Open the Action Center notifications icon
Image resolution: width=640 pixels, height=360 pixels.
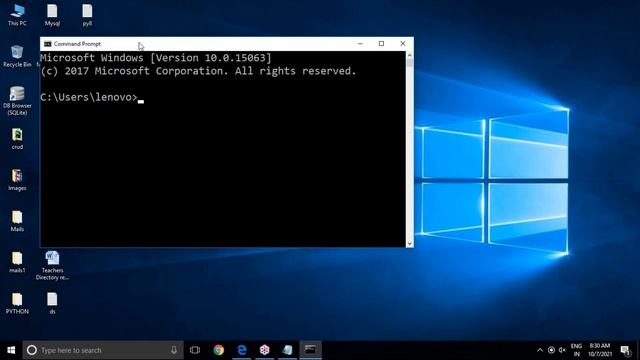[x=625, y=350]
